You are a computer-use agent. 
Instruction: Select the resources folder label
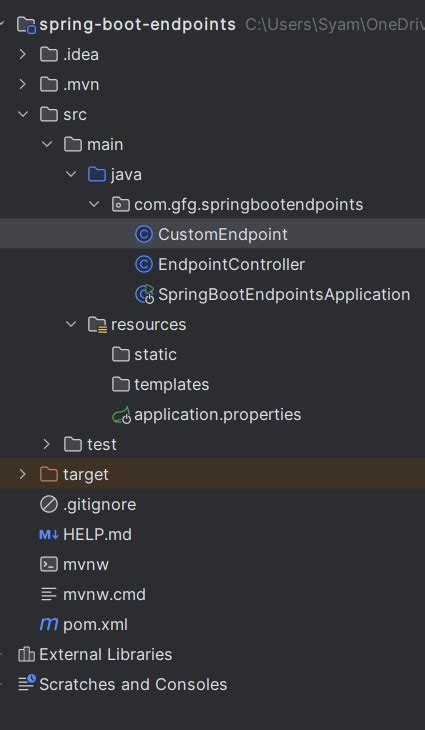[x=148, y=324]
